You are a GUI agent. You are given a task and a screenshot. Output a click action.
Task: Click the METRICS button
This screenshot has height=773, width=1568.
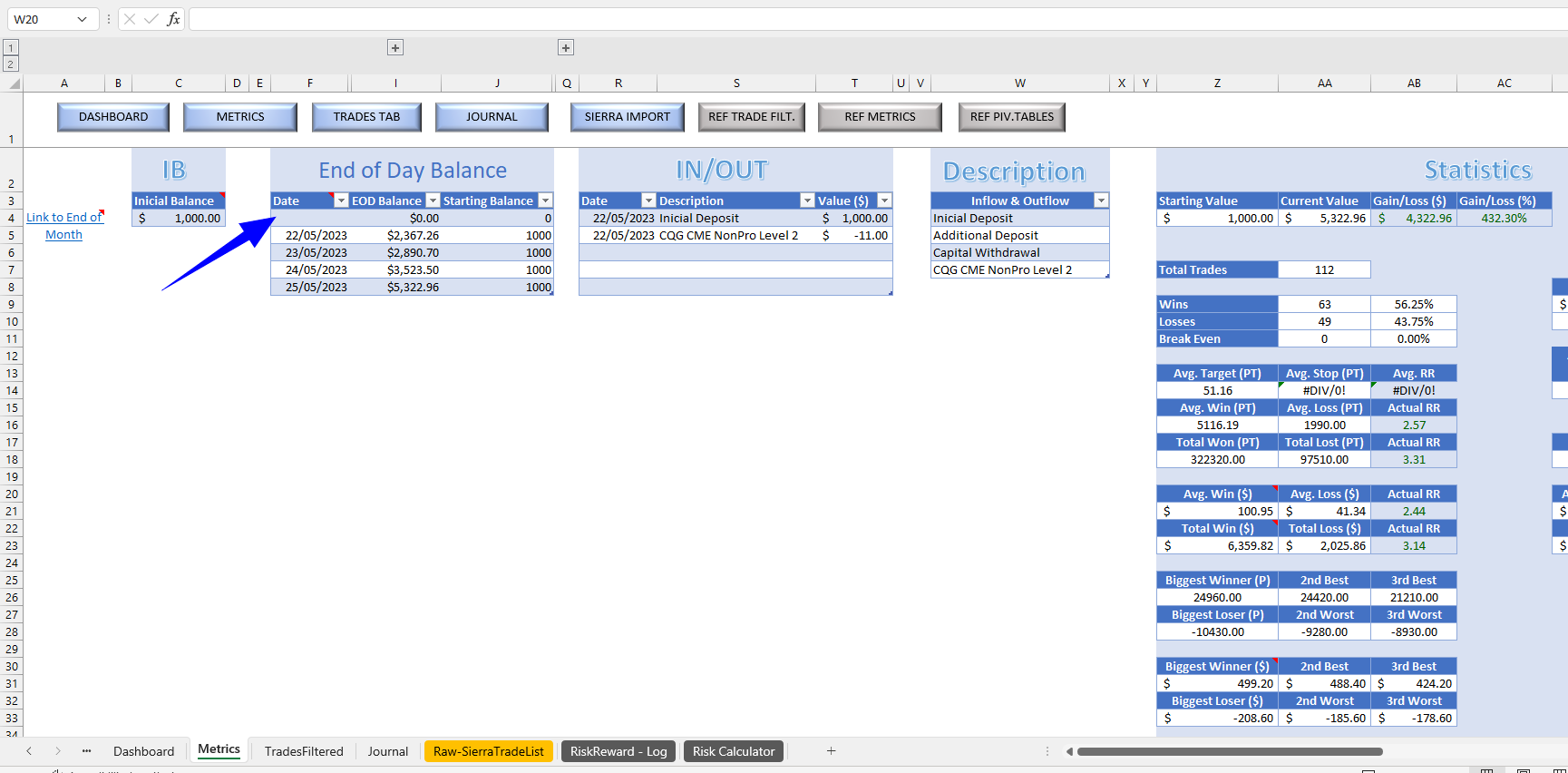tap(240, 117)
